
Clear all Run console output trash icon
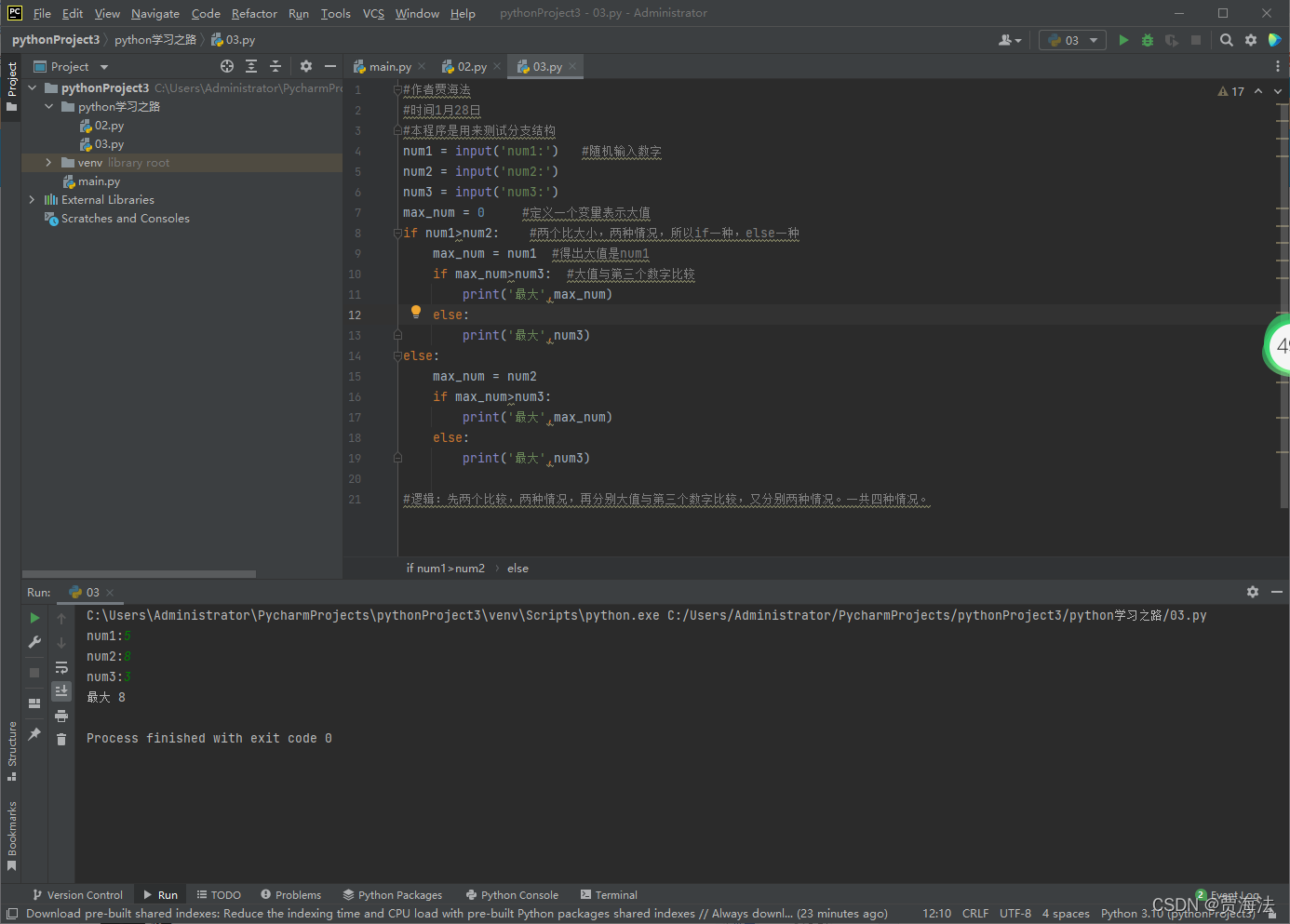[x=61, y=740]
